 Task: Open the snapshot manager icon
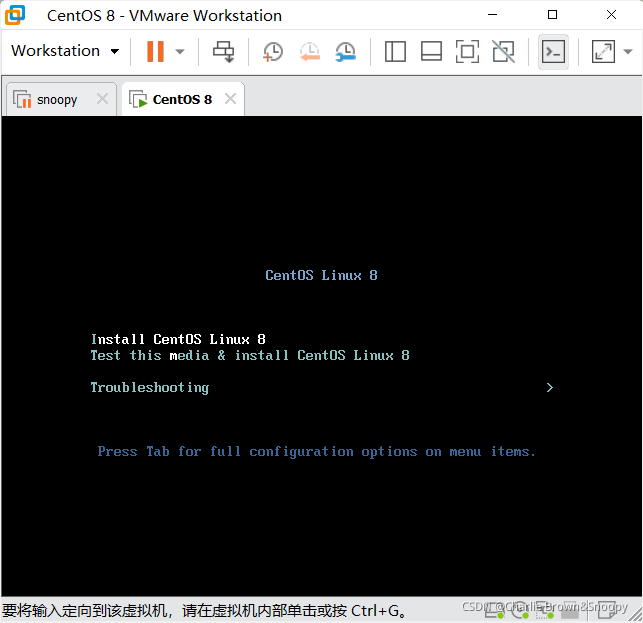(x=346, y=52)
